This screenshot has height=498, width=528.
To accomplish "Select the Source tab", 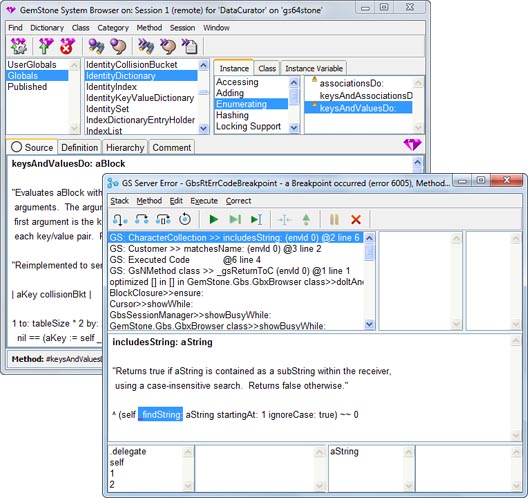I will point(32,147).
